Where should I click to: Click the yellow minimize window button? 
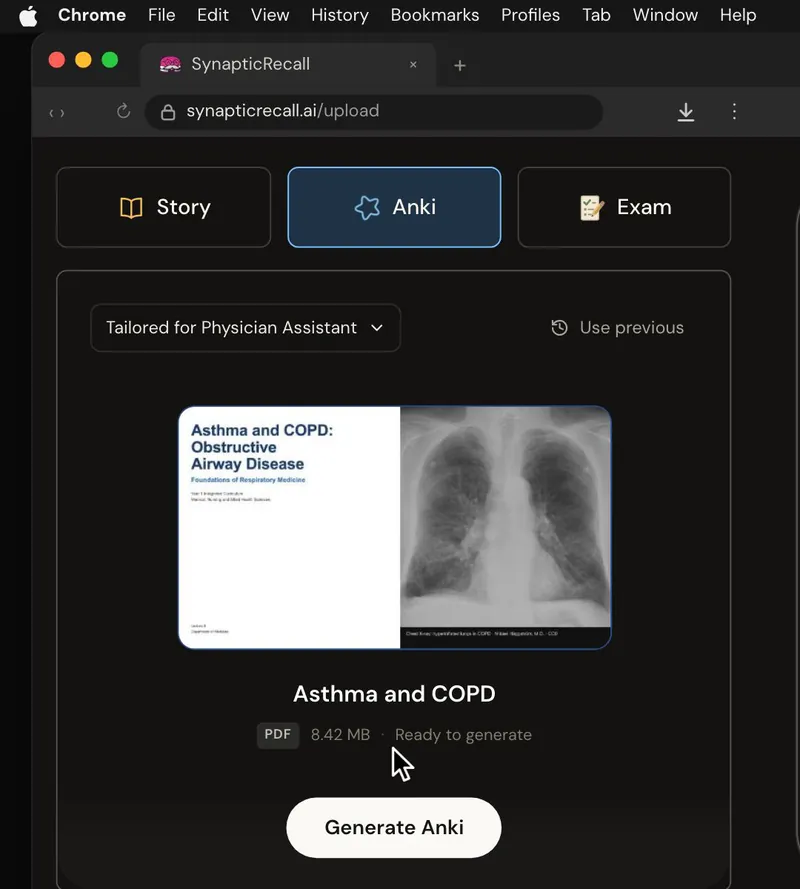pos(83,60)
